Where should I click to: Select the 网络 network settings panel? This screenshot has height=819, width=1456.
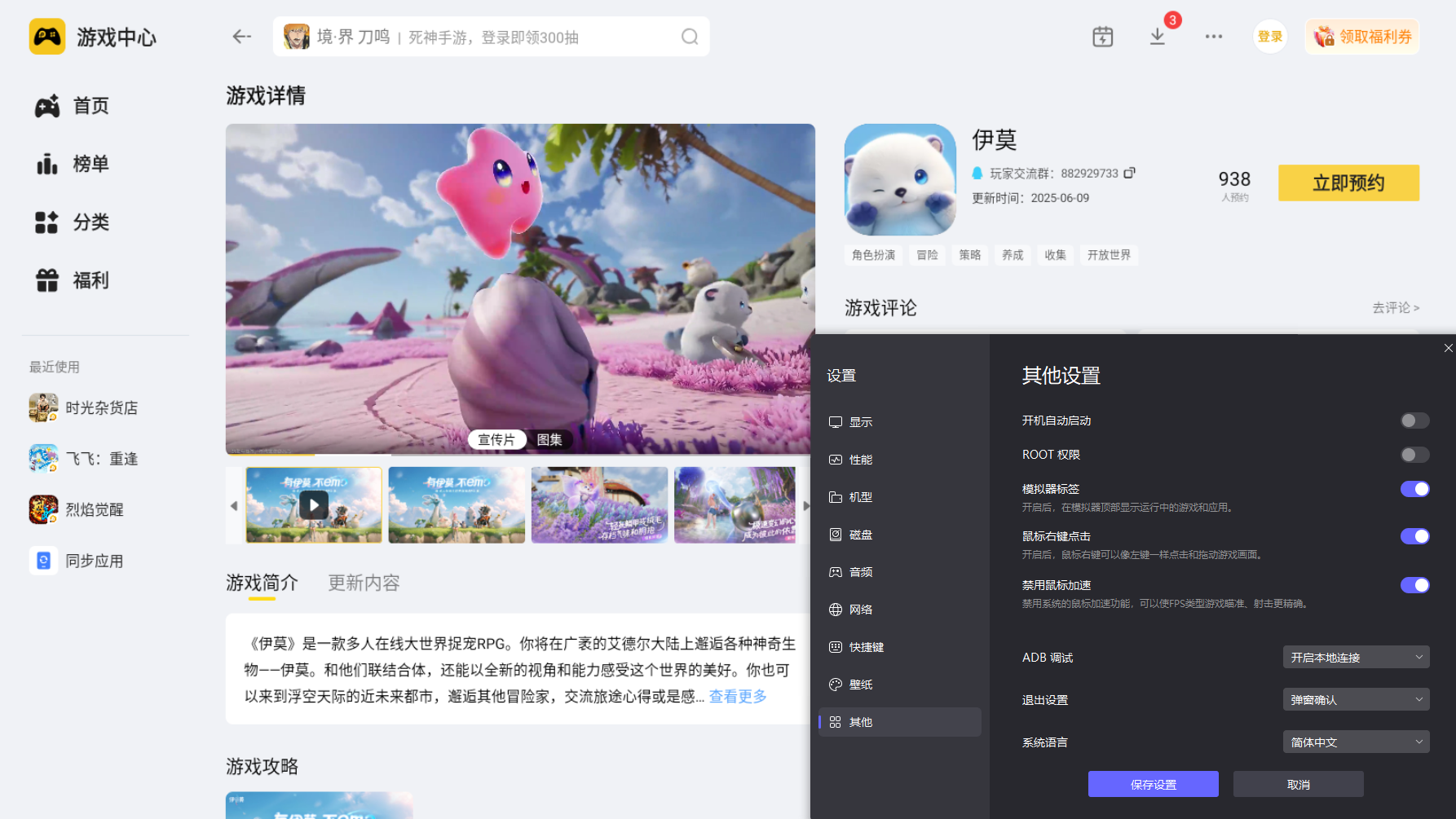pos(860,609)
